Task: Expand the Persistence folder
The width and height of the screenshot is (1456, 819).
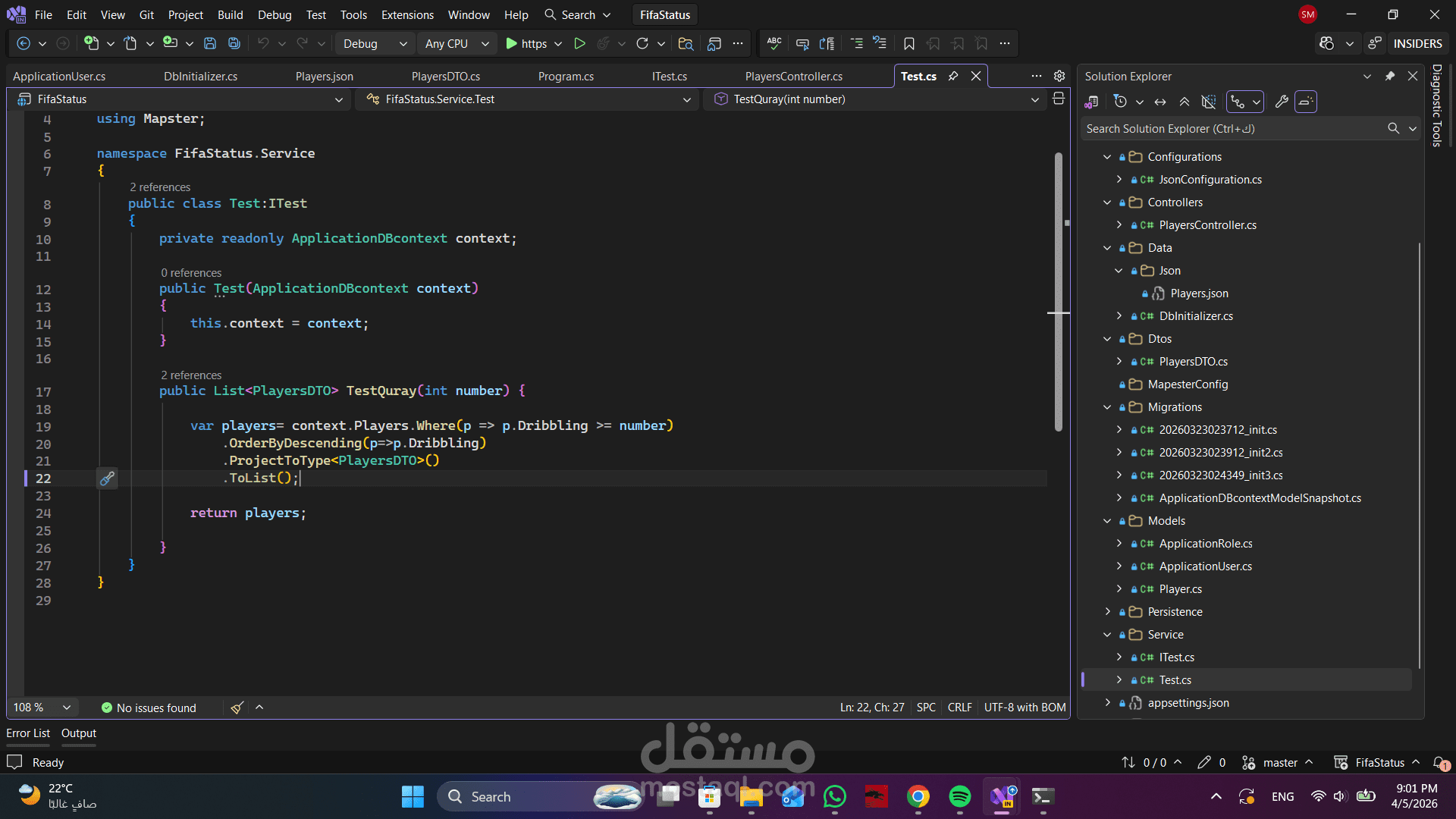Action: tap(1107, 612)
